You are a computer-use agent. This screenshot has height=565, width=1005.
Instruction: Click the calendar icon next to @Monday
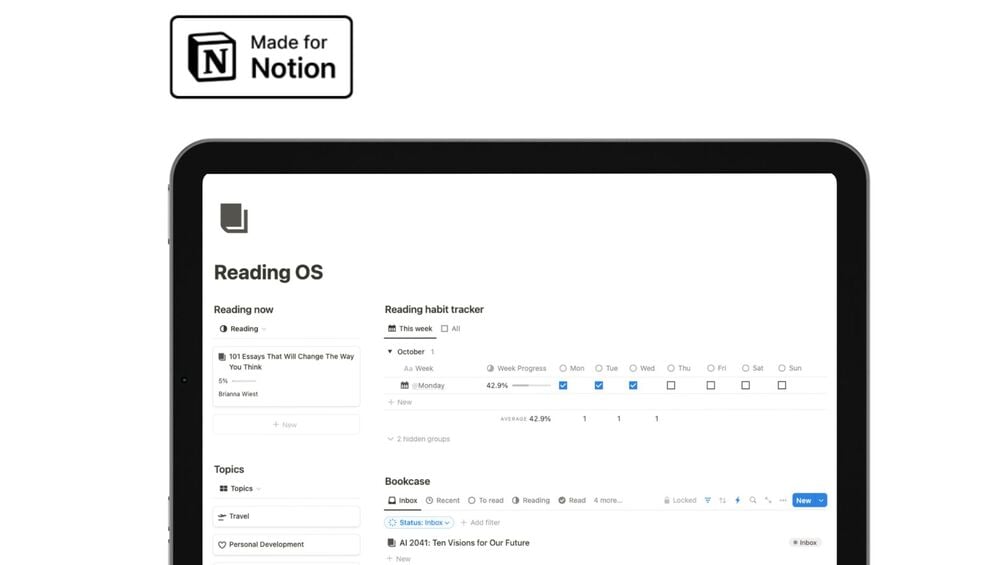click(404, 386)
